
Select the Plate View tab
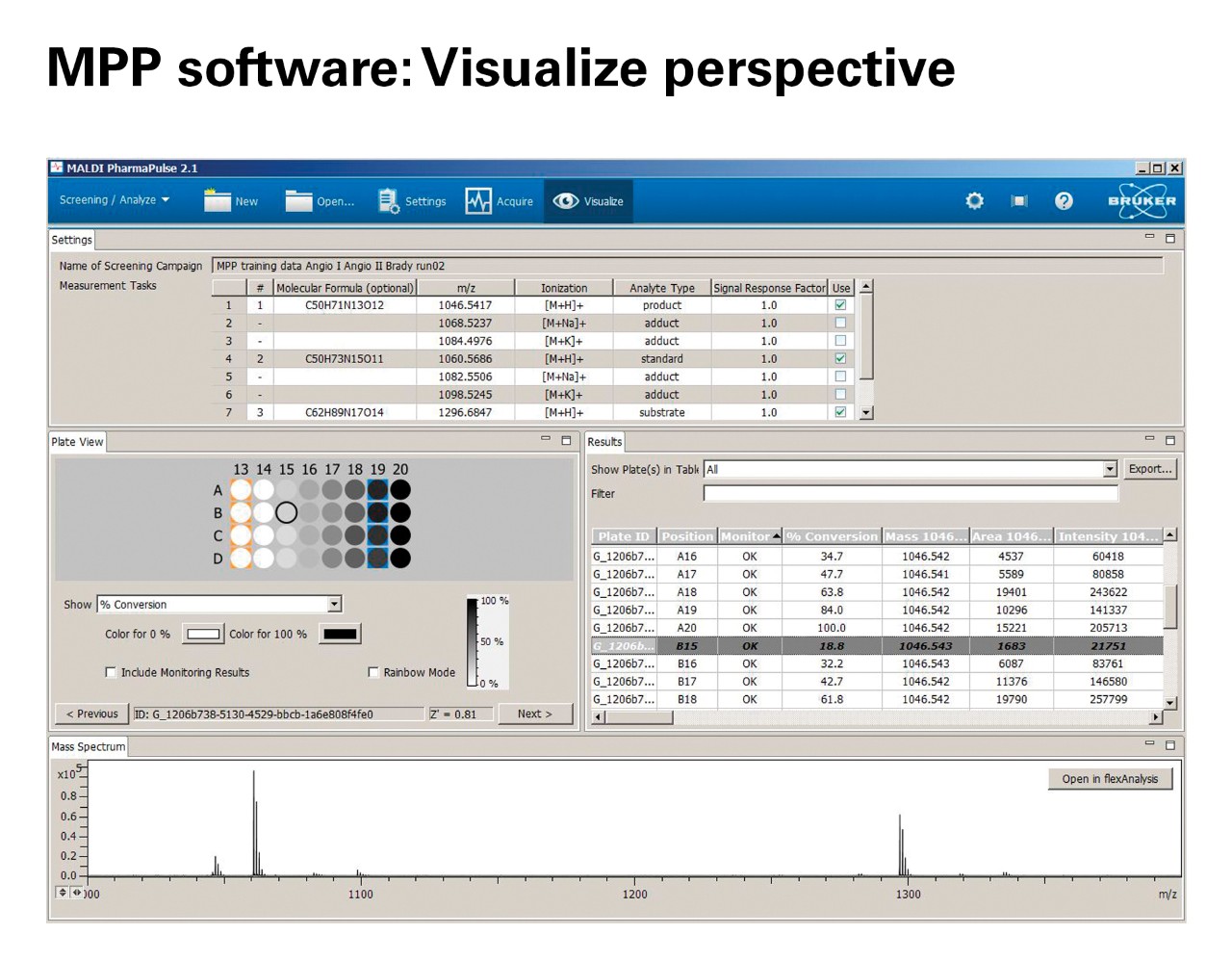77,442
